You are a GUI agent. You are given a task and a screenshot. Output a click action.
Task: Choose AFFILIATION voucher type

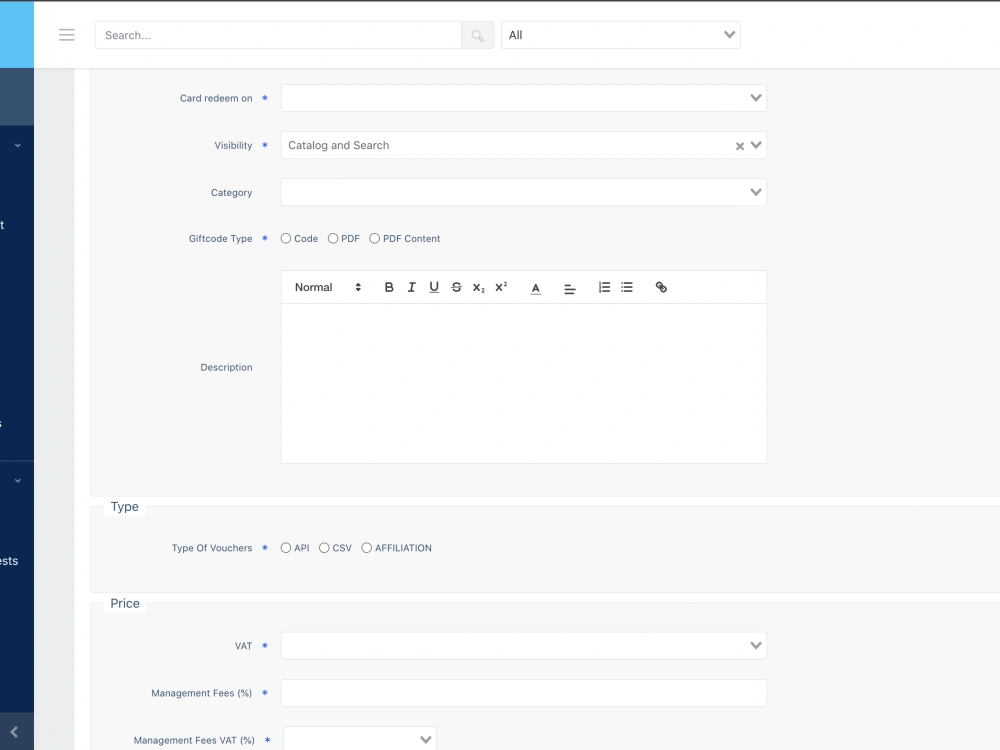(367, 548)
